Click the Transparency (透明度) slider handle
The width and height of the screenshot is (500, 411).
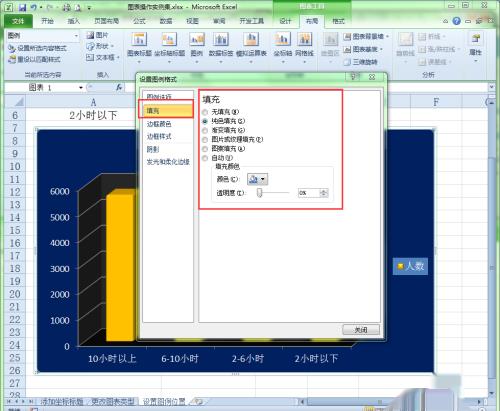coord(259,193)
